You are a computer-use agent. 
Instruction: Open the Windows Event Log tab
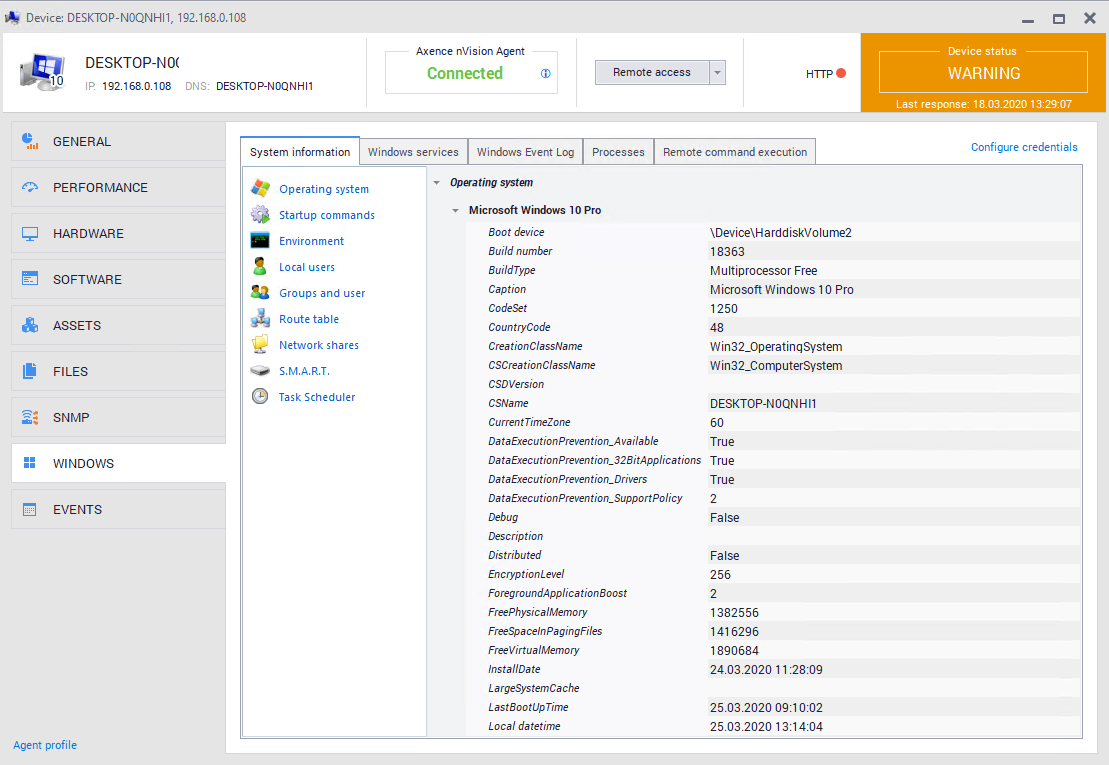click(525, 152)
